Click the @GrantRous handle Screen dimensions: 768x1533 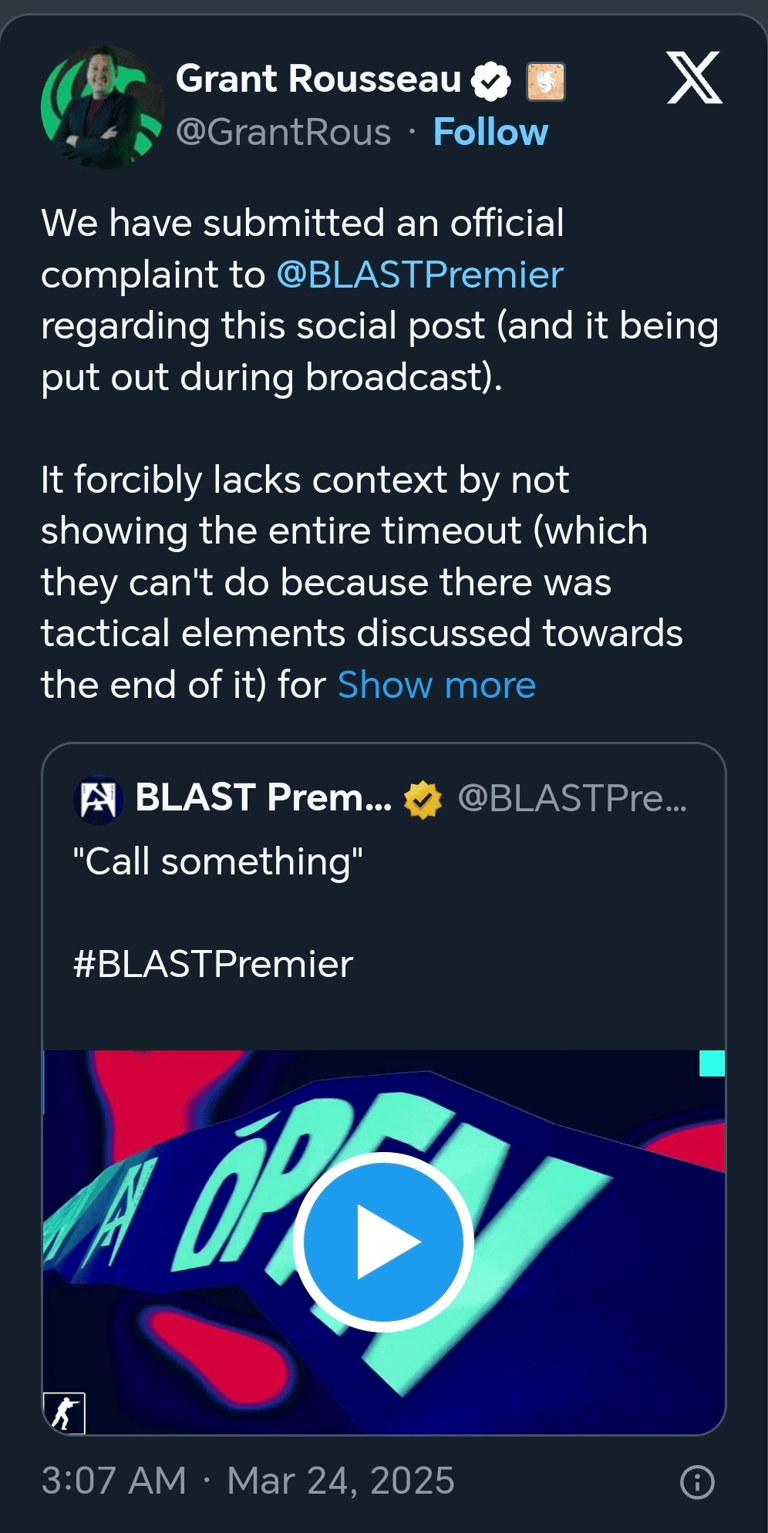coord(286,131)
